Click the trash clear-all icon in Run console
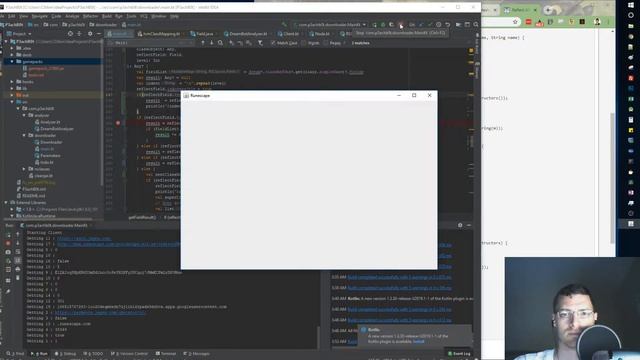 pos(18,278)
